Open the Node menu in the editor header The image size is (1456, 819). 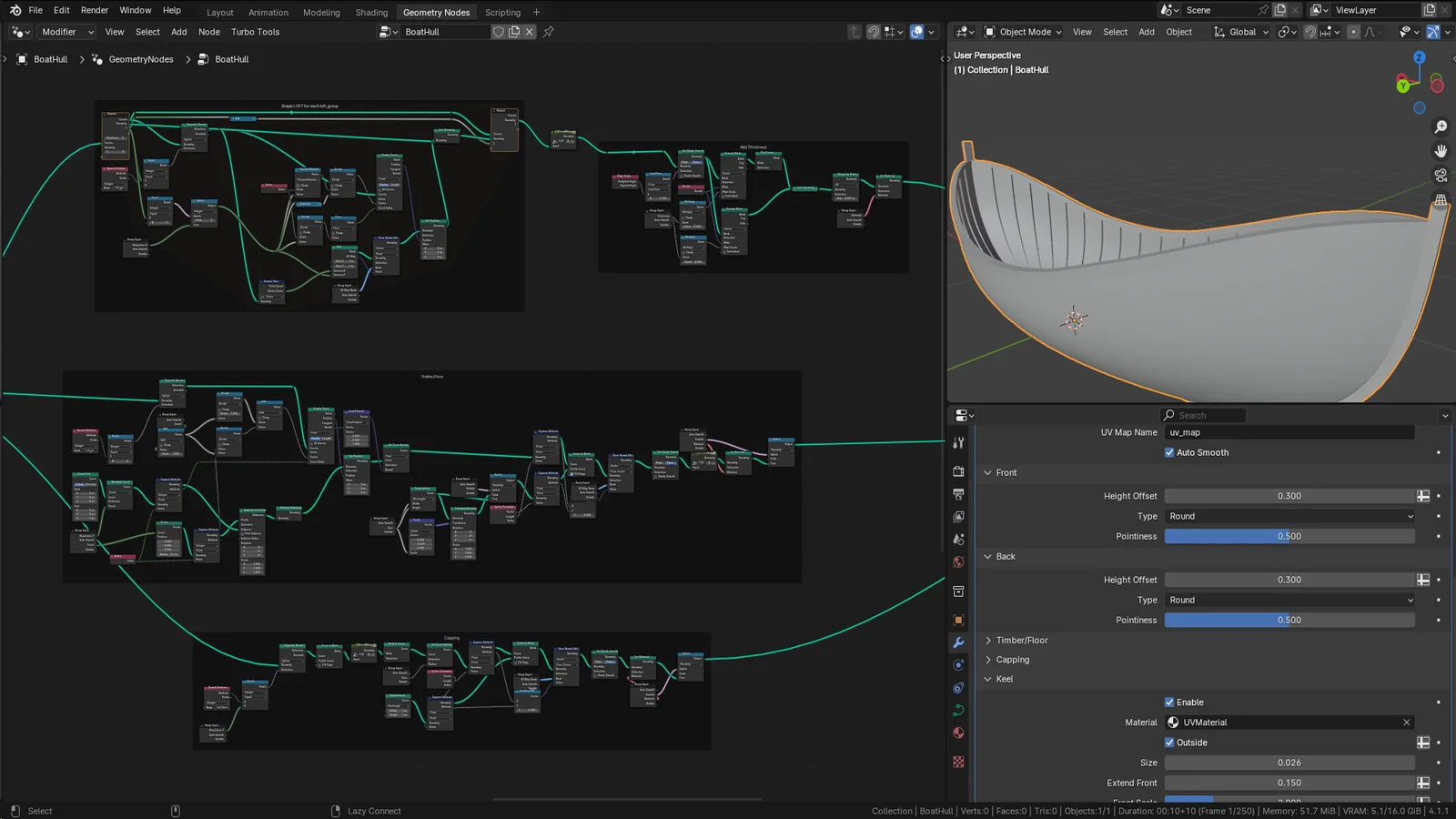[209, 32]
